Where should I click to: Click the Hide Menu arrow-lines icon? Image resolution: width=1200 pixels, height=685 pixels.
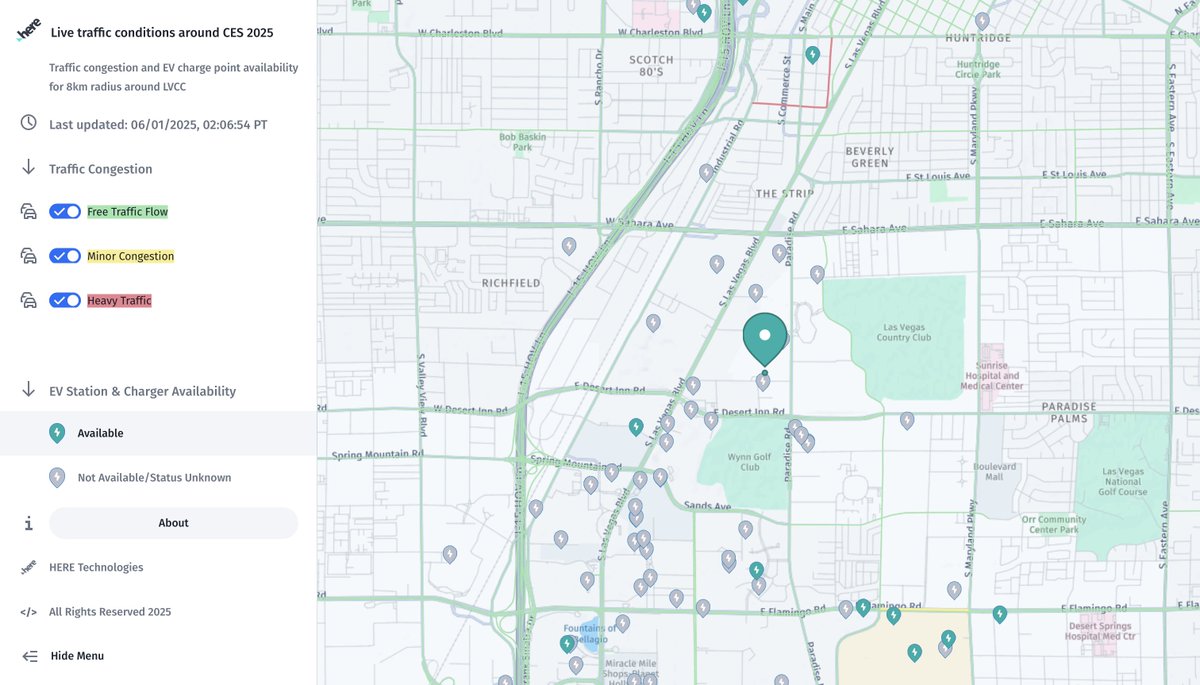tap(30, 656)
